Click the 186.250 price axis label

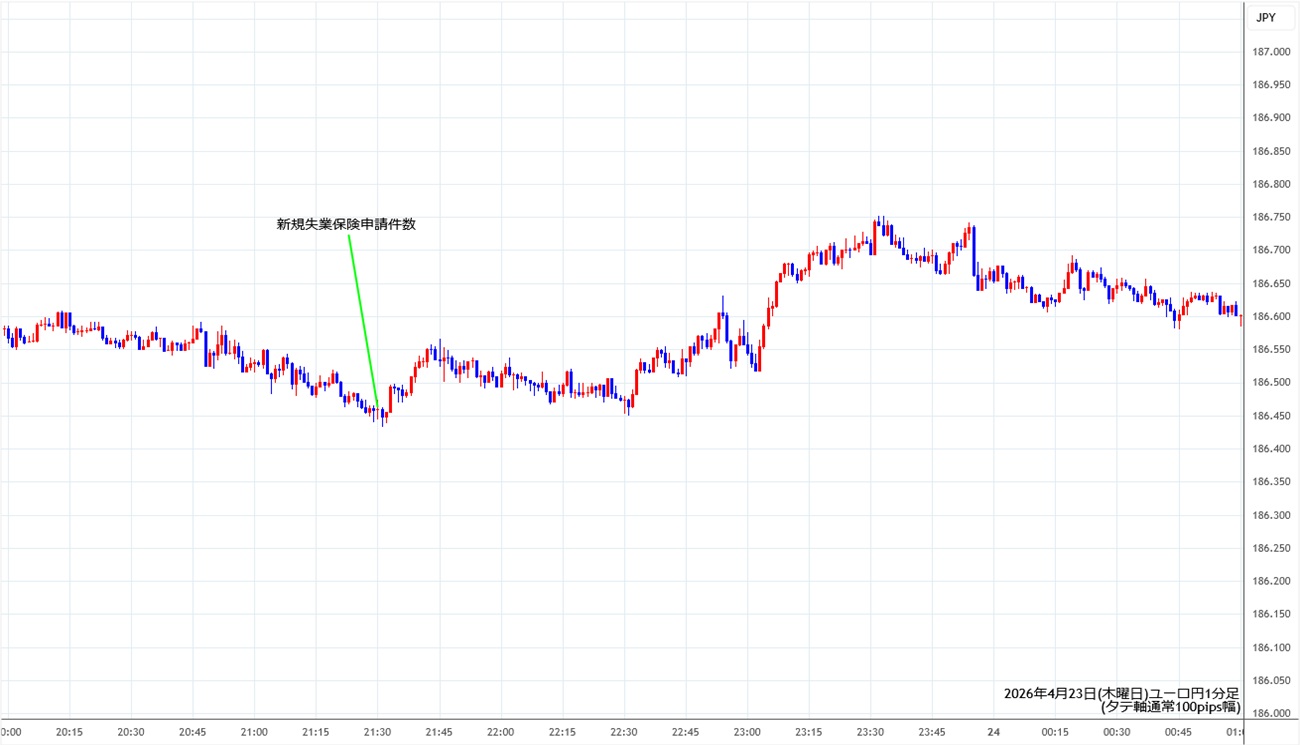coord(1271,548)
